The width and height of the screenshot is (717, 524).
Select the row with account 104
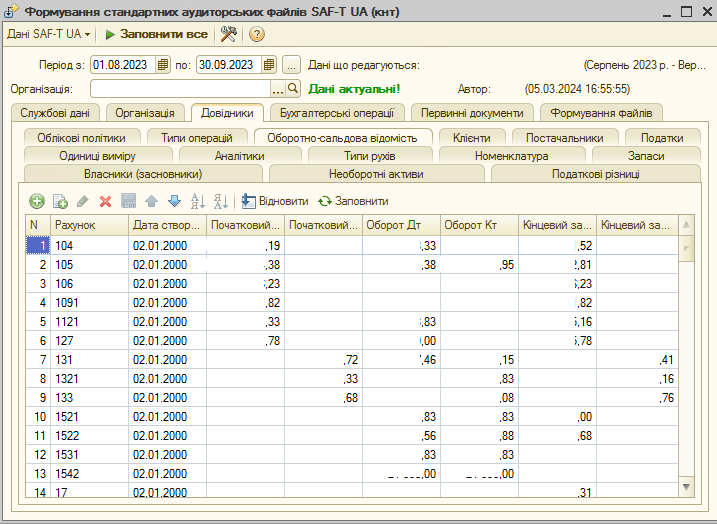tap(352, 246)
